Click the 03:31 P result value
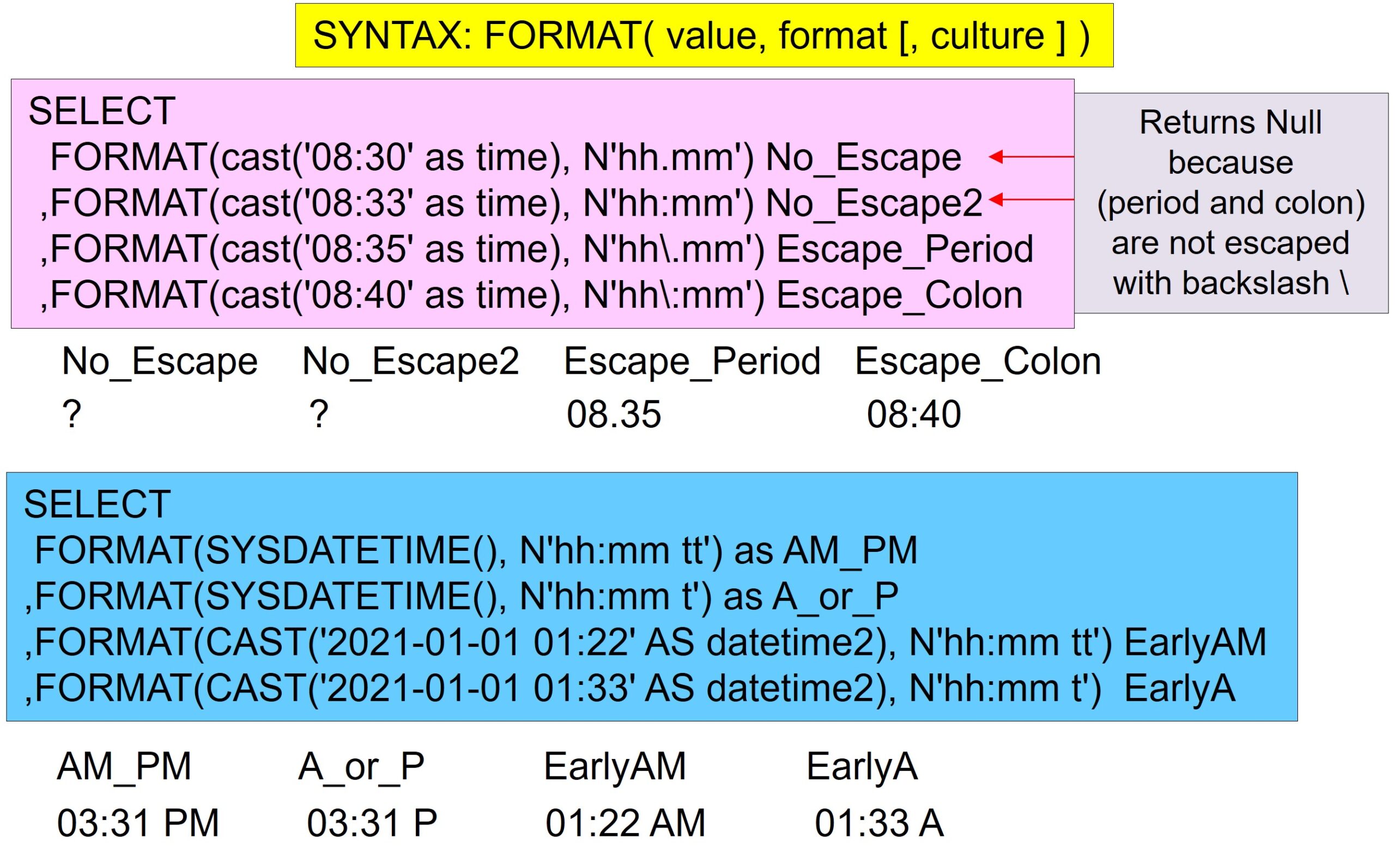Screen dimensions: 1395x868 tap(372, 823)
